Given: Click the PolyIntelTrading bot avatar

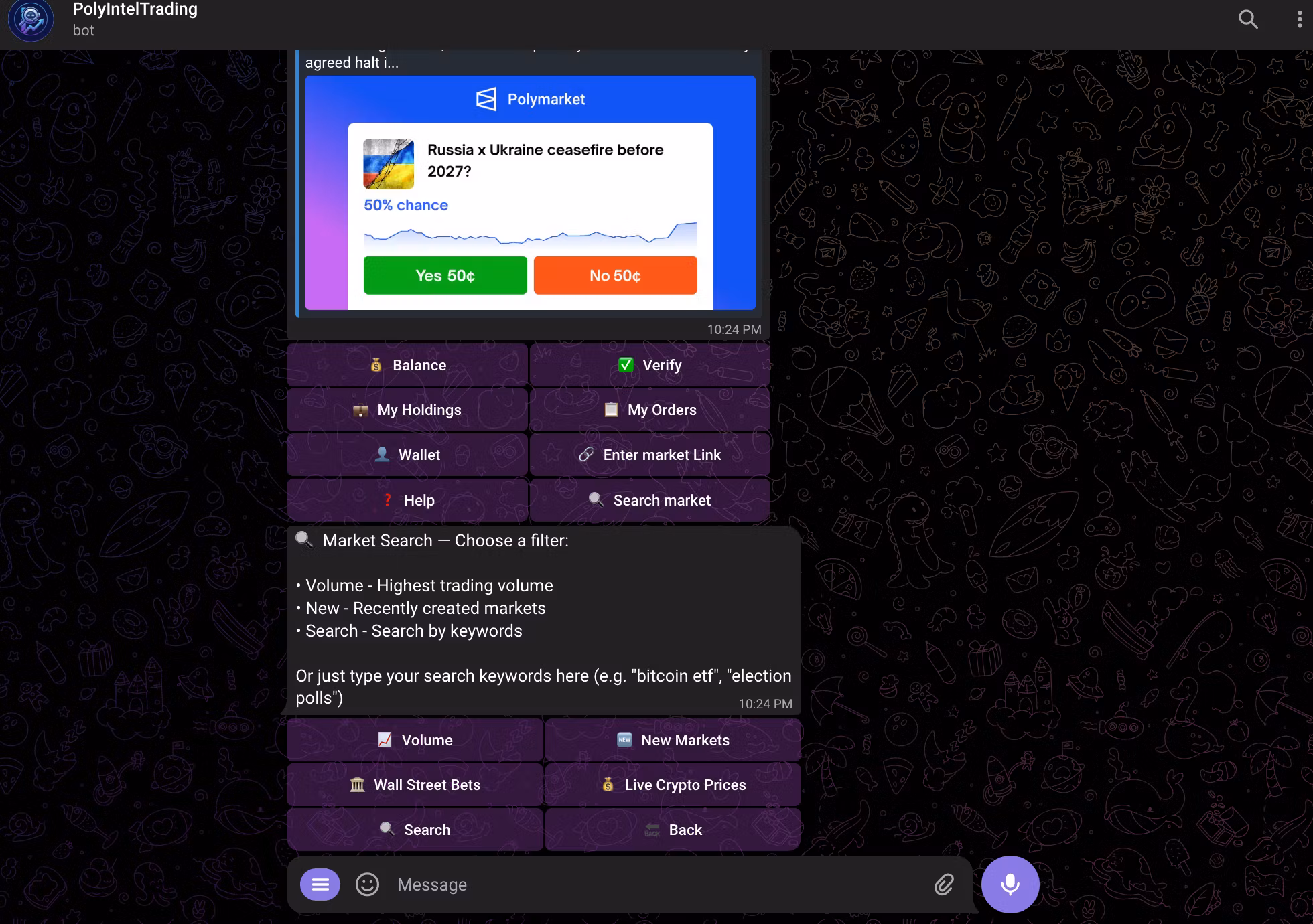Looking at the screenshot, I should 31,20.
